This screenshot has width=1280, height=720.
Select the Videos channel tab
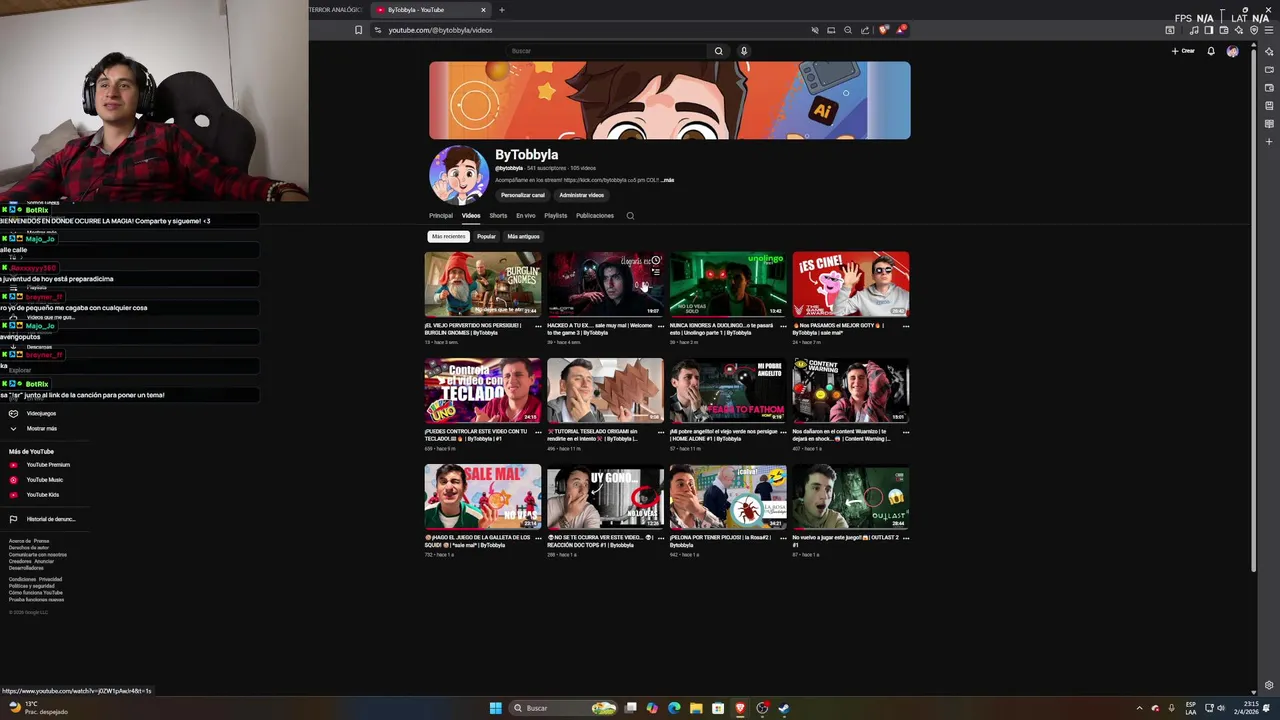pyautogui.click(x=471, y=216)
